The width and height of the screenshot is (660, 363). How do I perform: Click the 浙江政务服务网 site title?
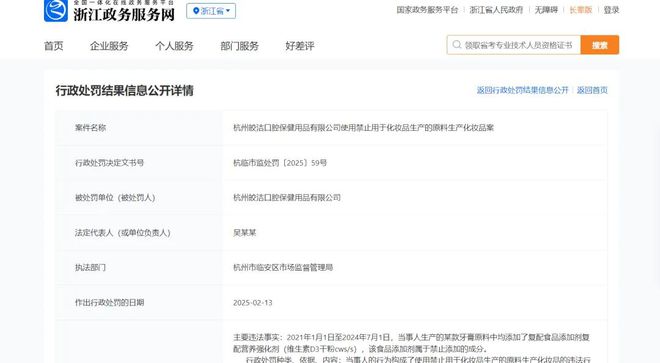point(124,14)
